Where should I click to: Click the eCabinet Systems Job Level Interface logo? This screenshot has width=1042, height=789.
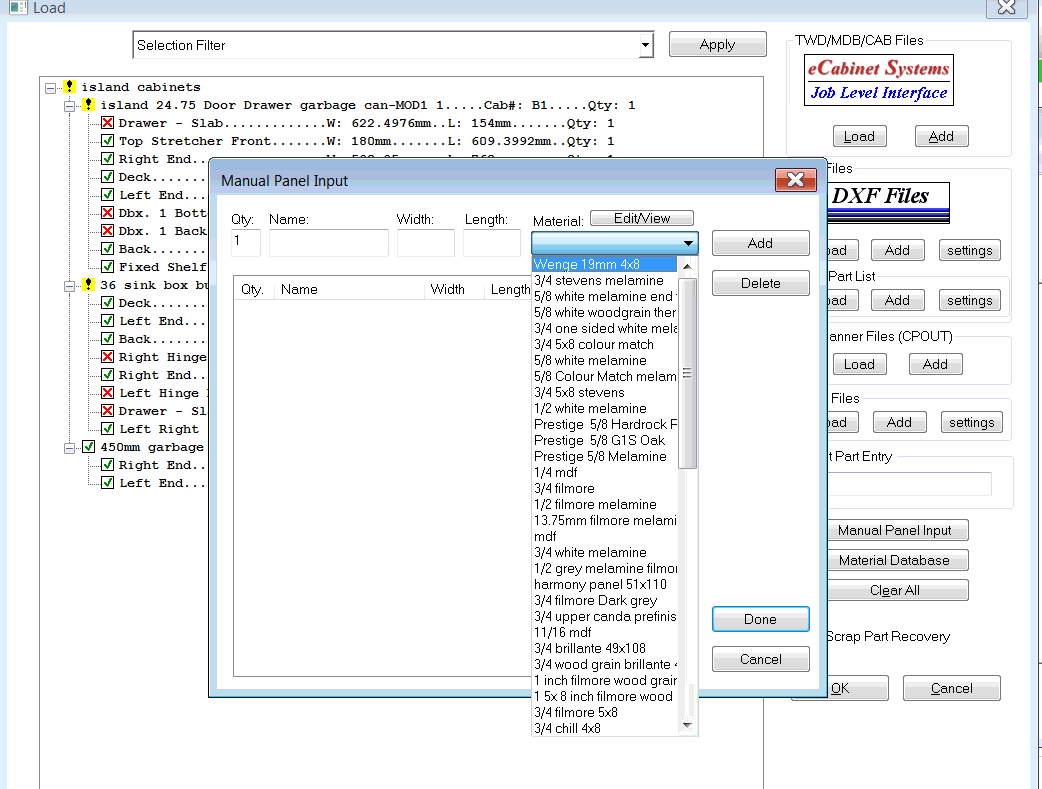click(x=879, y=81)
